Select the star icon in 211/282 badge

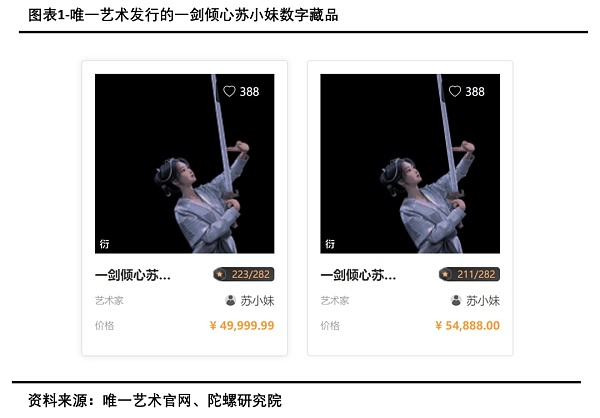445,274
